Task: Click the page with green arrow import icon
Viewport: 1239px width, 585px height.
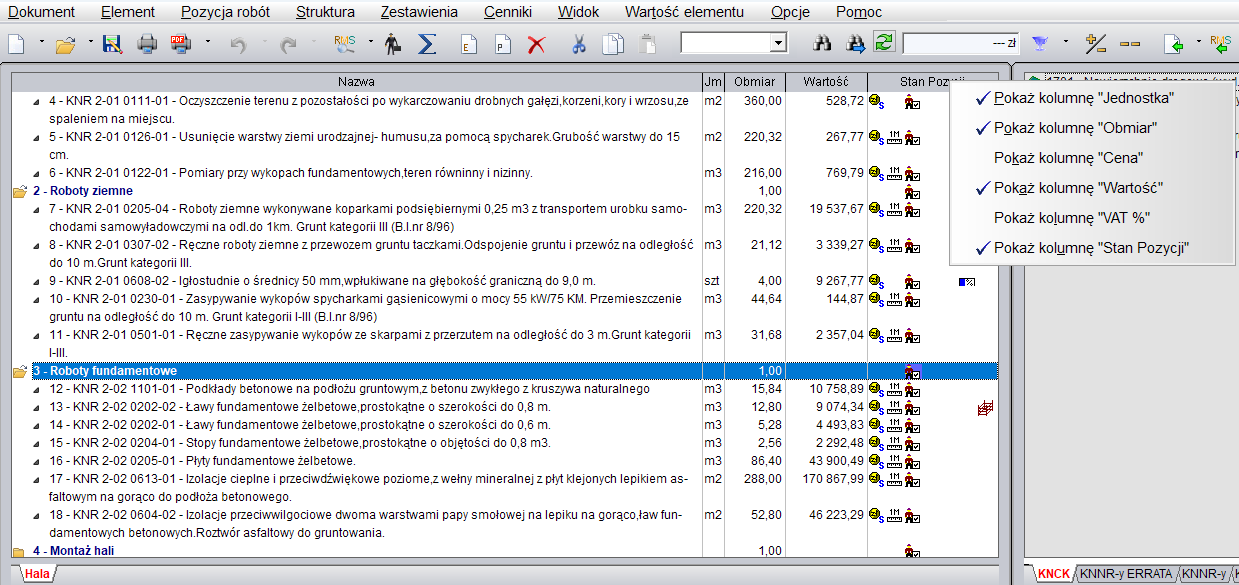Action: (1175, 44)
